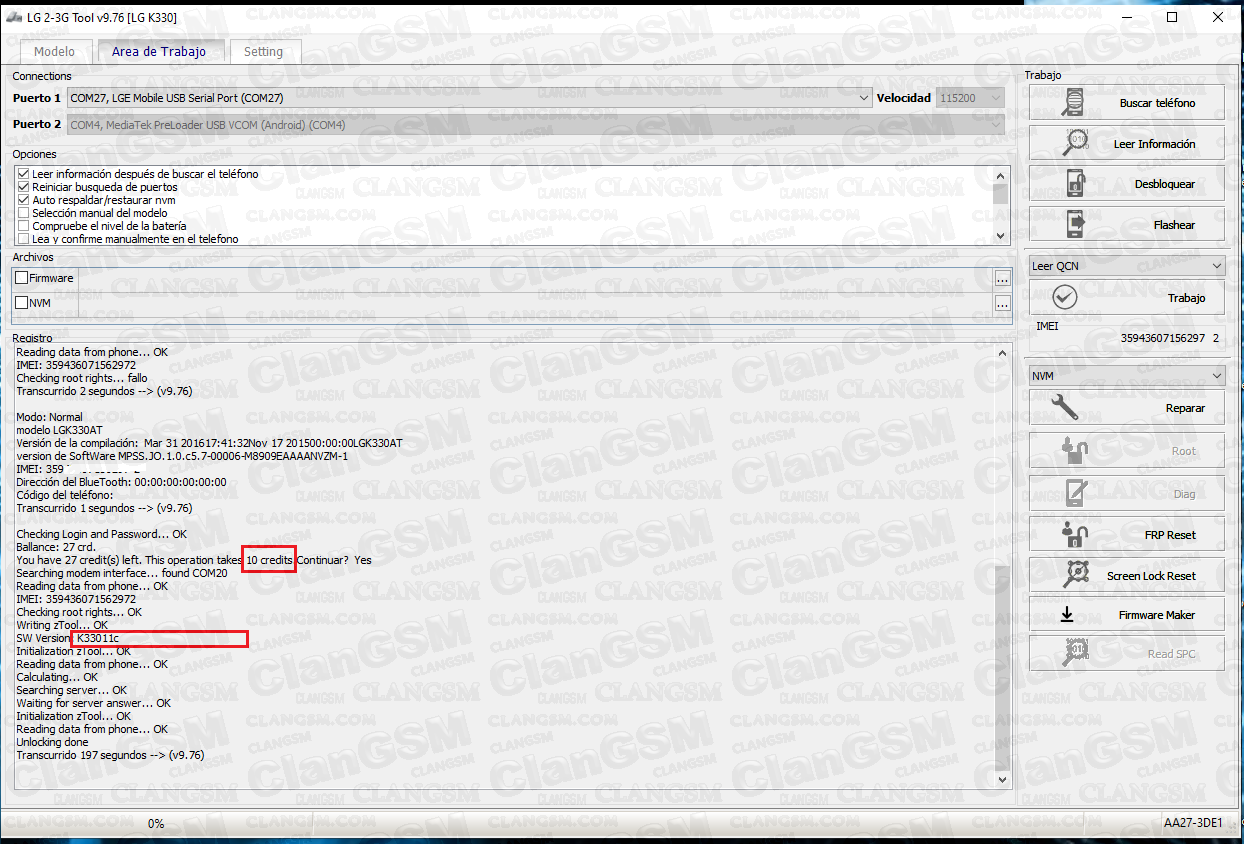Click the Opciones list scroll down arrow
Image resolution: width=1244 pixels, height=844 pixels.
[x=1001, y=235]
